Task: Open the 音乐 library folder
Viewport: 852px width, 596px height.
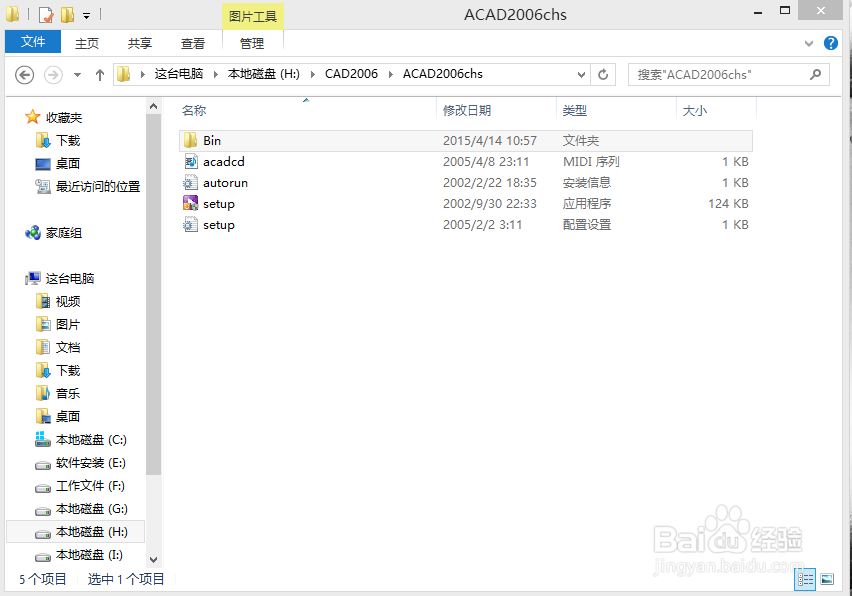Action: pos(68,393)
